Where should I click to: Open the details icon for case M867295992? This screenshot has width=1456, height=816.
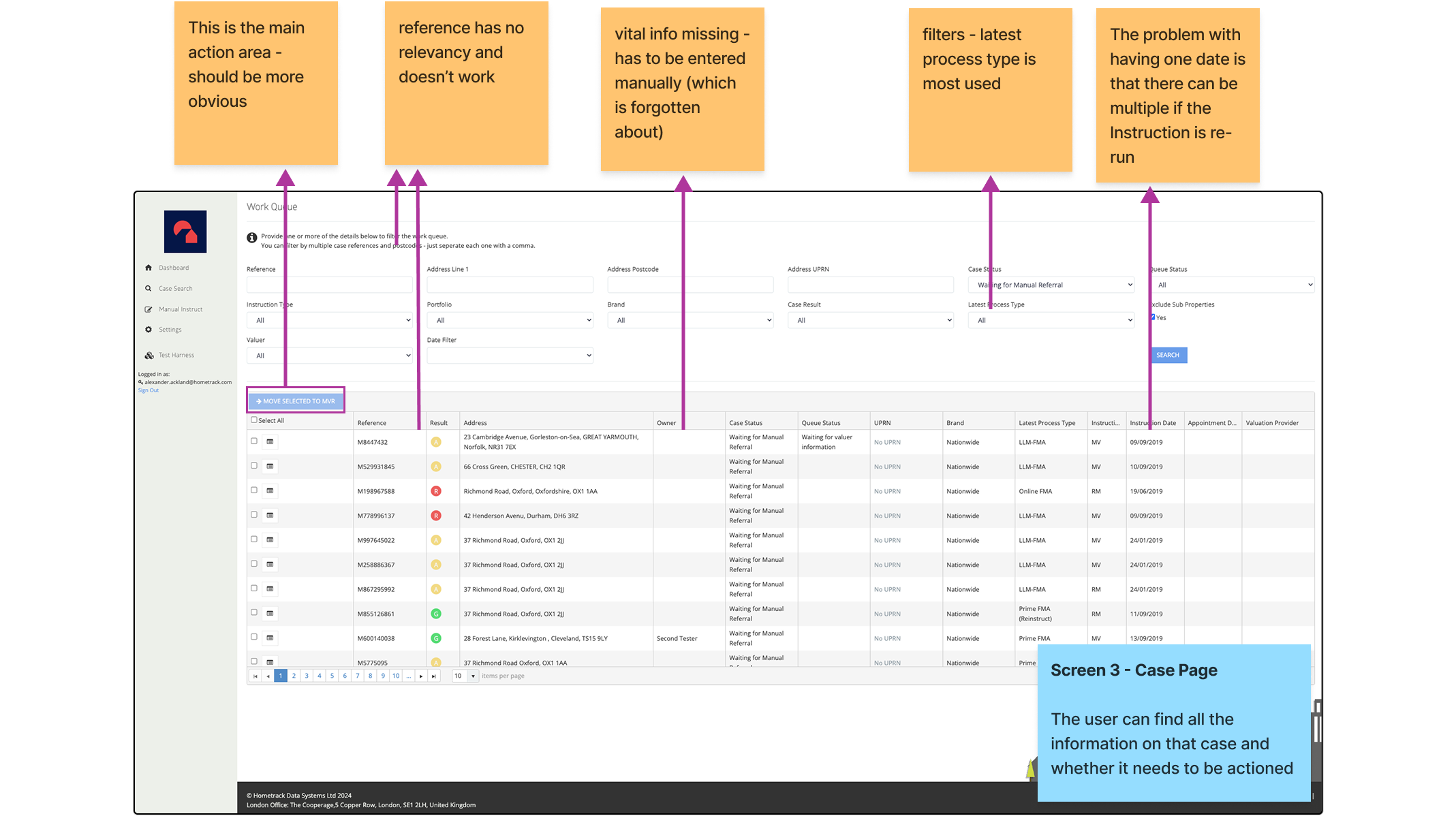(x=270, y=589)
